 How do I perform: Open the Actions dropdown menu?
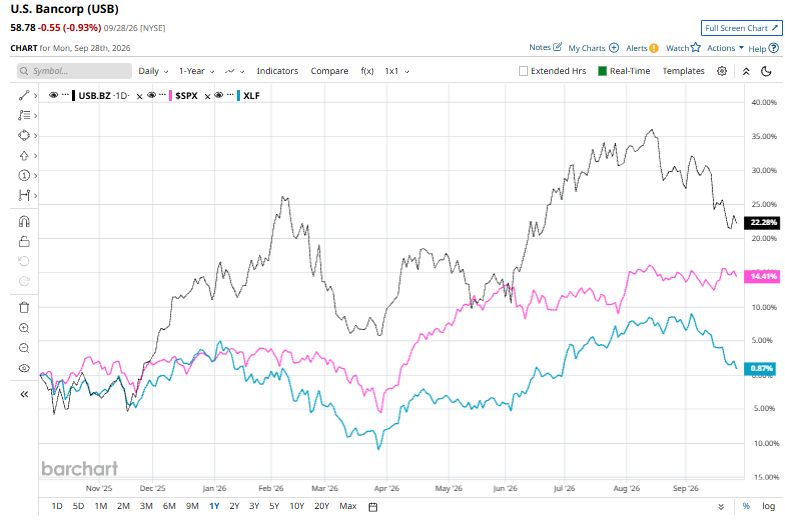[x=725, y=48]
